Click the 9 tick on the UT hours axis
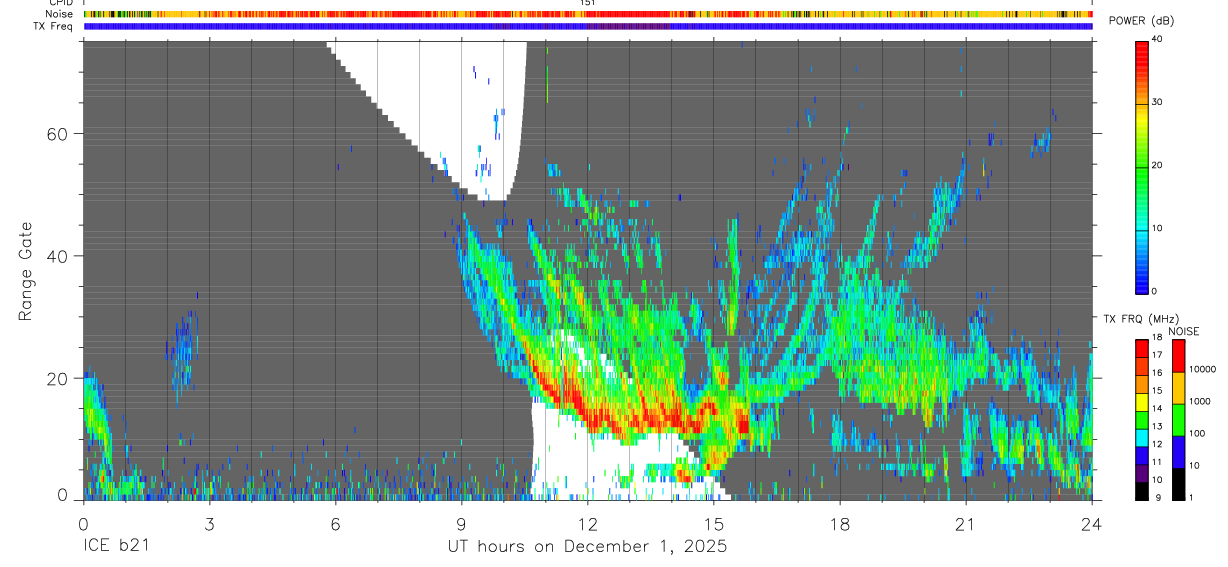1228x567 pixels. [x=461, y=523]
